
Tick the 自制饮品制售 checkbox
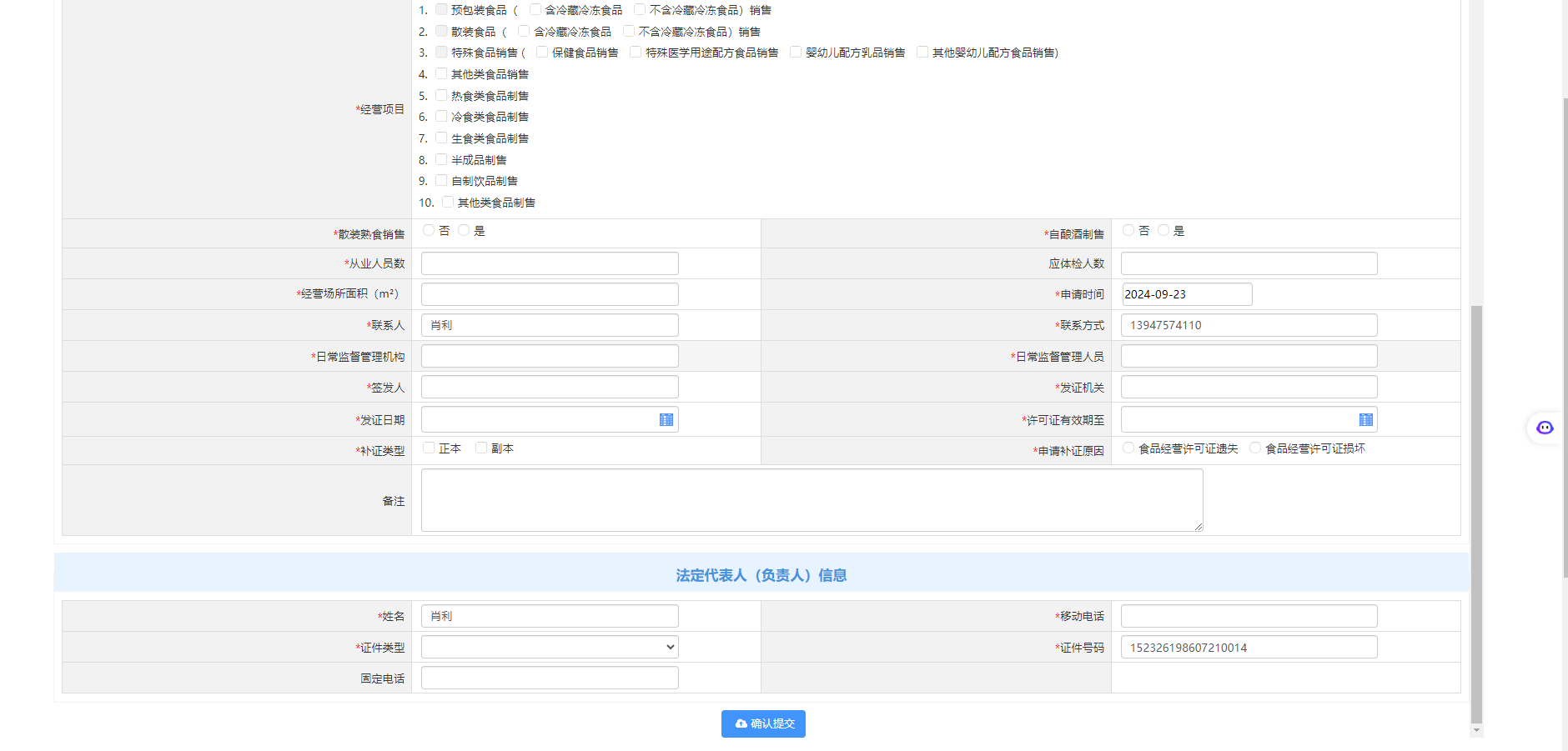point(441,180)
